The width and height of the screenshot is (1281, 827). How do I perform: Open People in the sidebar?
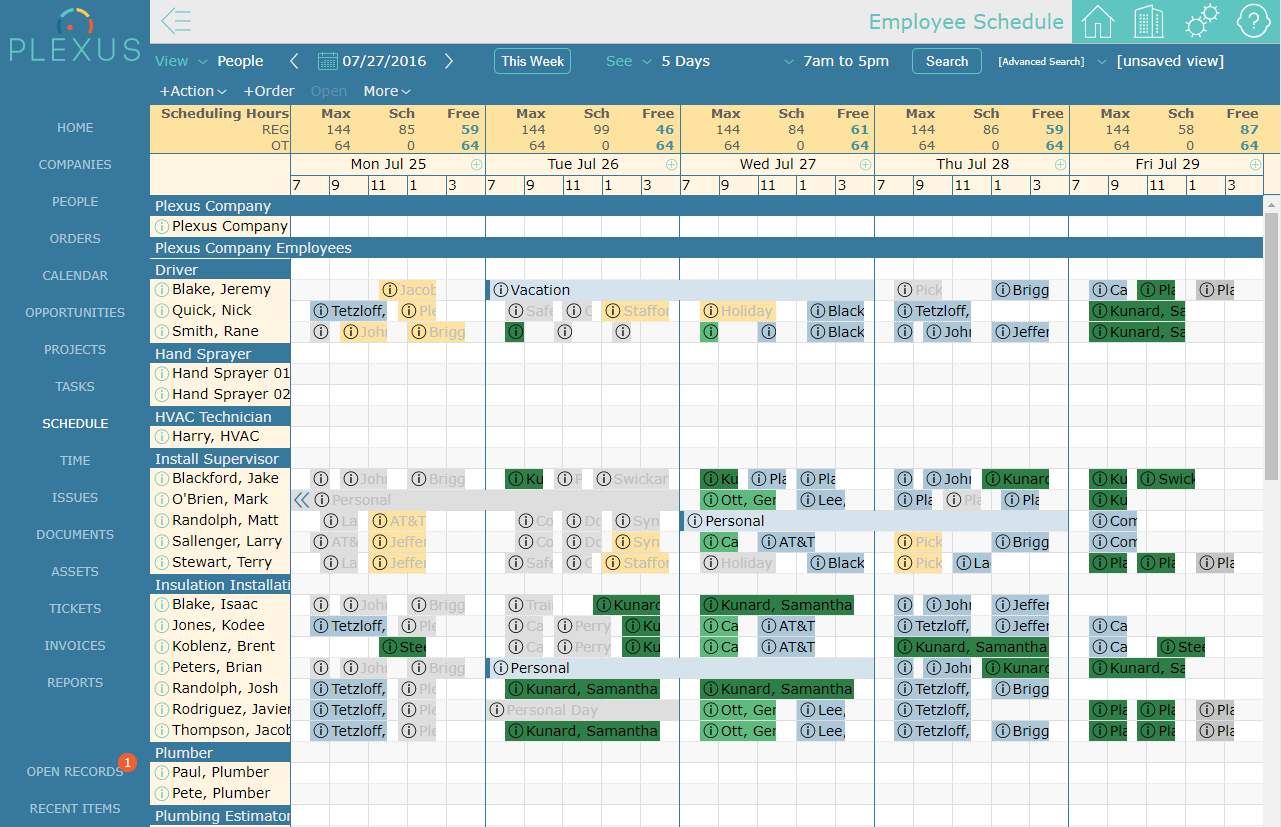click(x=75, y=202)
